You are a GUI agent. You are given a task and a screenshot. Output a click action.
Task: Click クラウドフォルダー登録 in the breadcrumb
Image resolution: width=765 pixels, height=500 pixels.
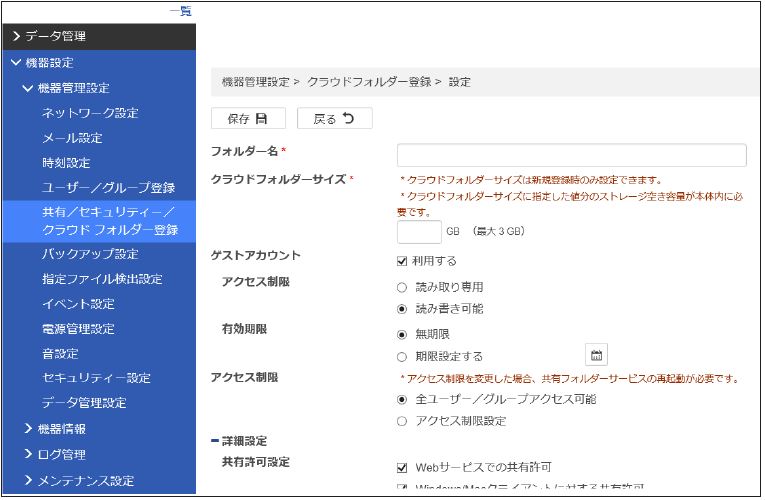coord(369,81)
